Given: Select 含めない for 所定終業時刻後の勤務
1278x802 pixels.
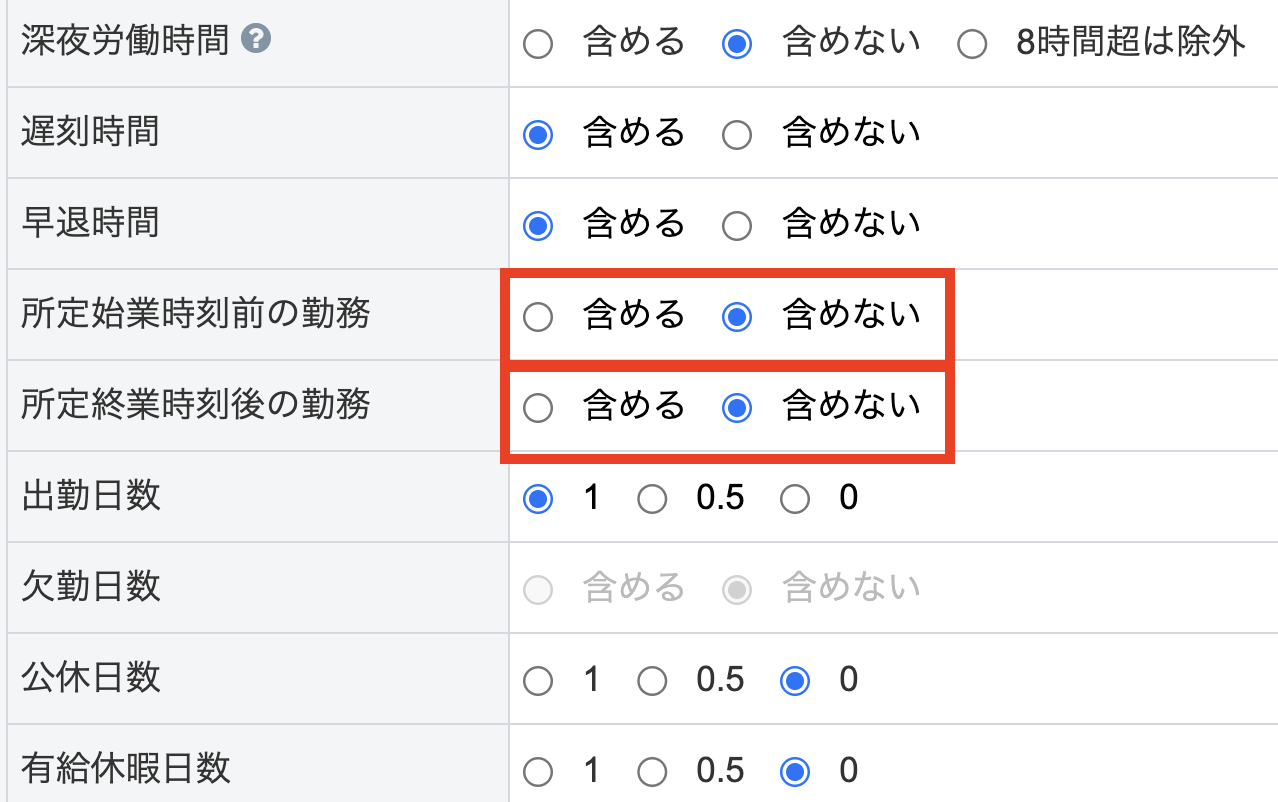Looking at the screenshot, I should click(737, 408).
